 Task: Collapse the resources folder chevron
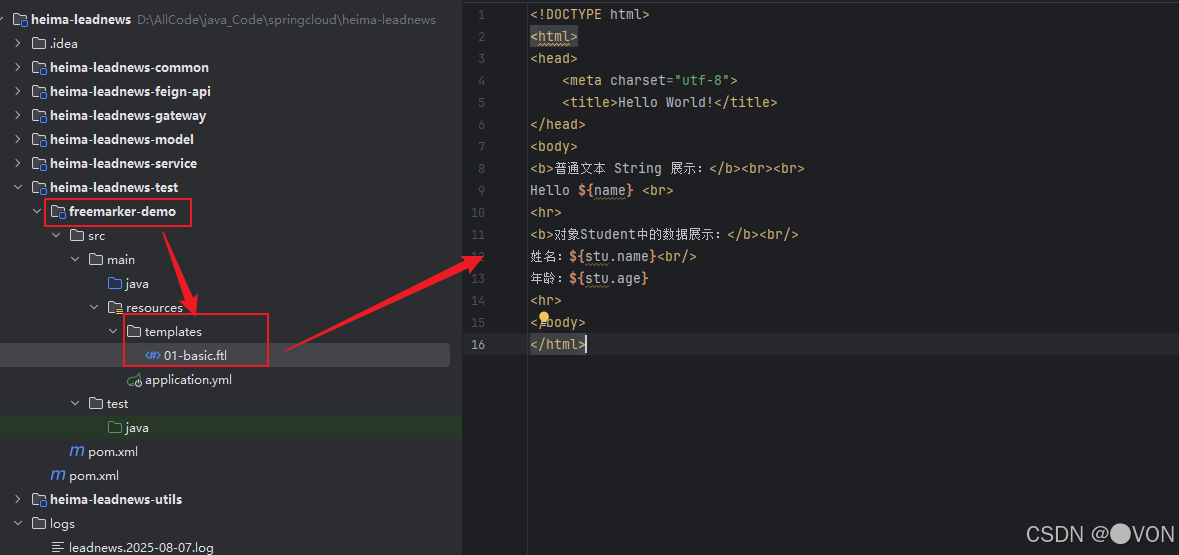pos(94,308)
